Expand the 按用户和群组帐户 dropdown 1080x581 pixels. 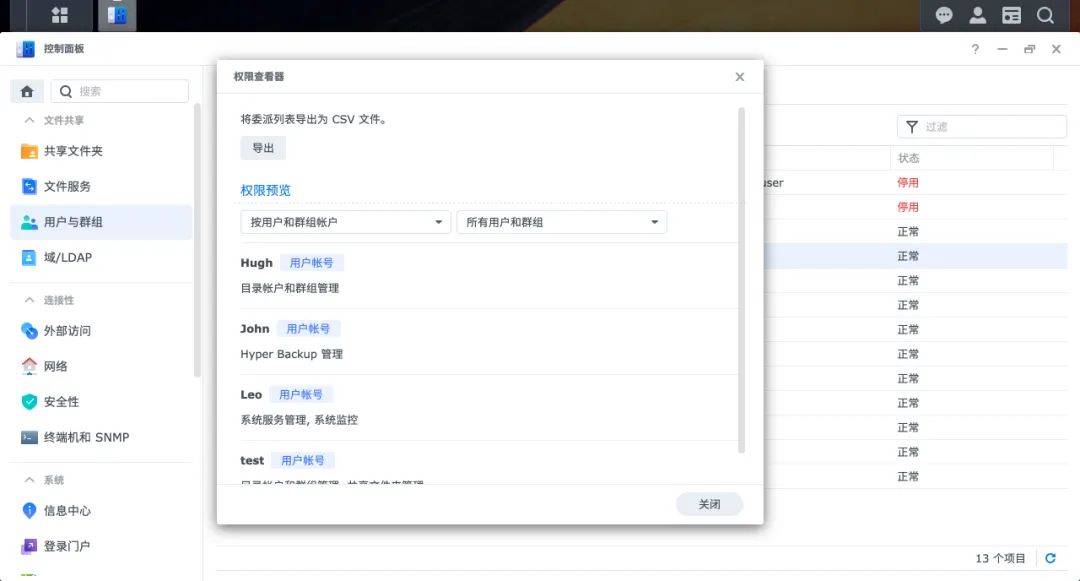(x=345, y=222)
